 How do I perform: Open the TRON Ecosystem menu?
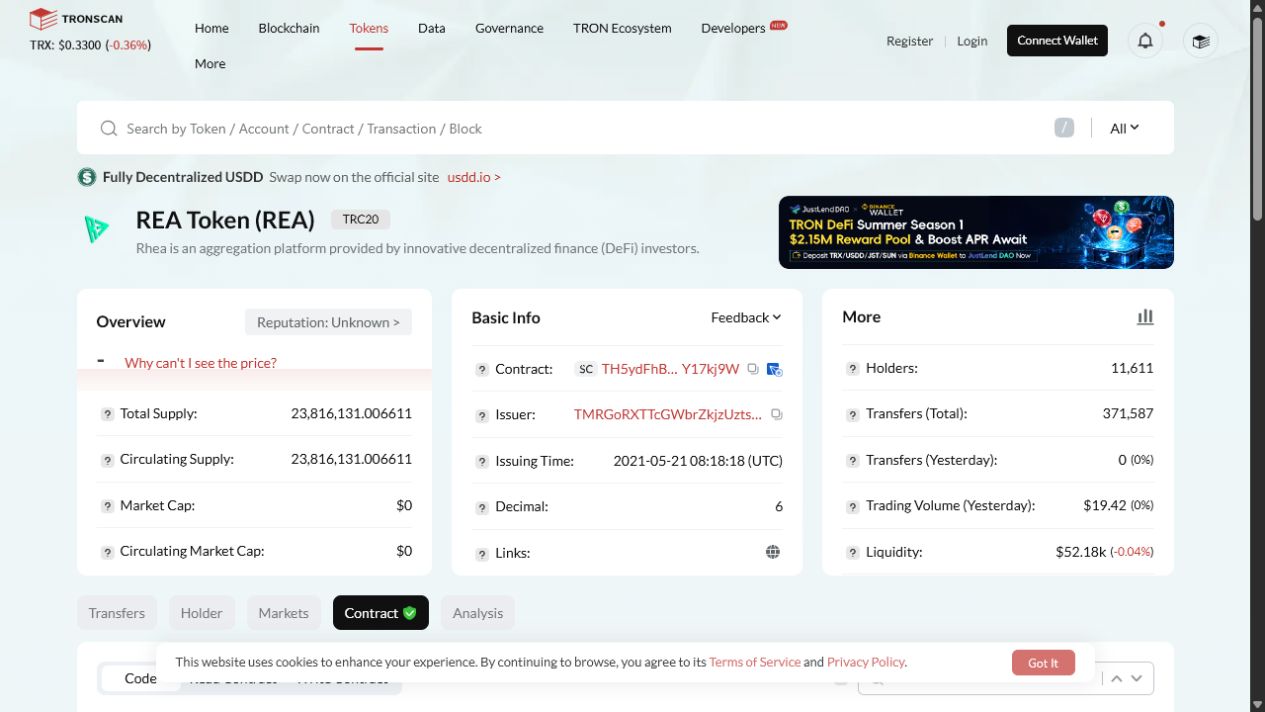coord(622,28)
